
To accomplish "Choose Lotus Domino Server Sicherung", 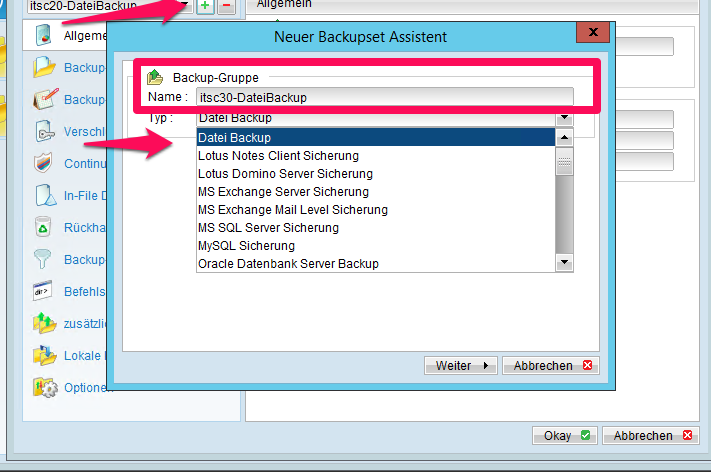I will click(x=375, y=174).
